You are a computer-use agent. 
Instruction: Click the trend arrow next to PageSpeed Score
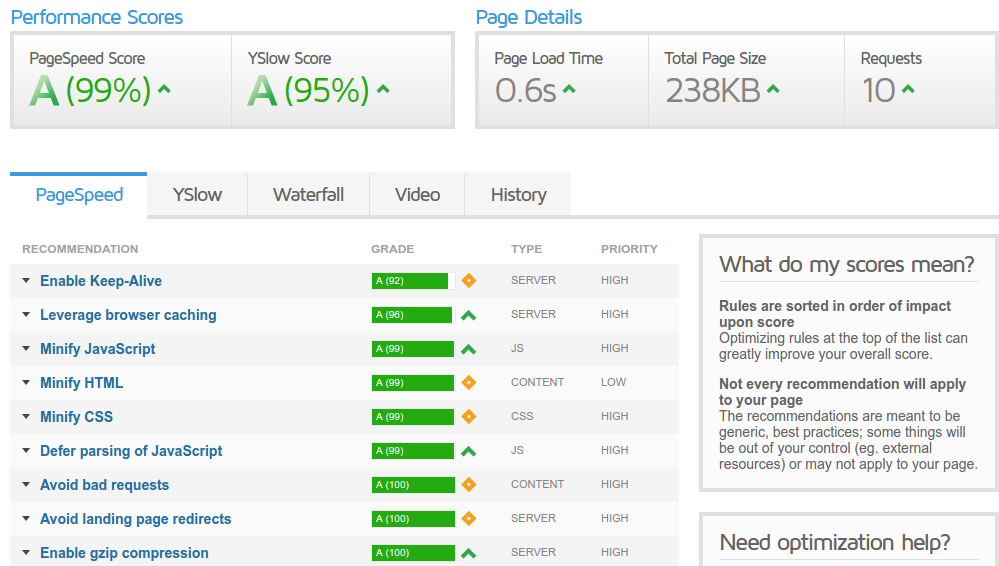click(x=164, y=89)
